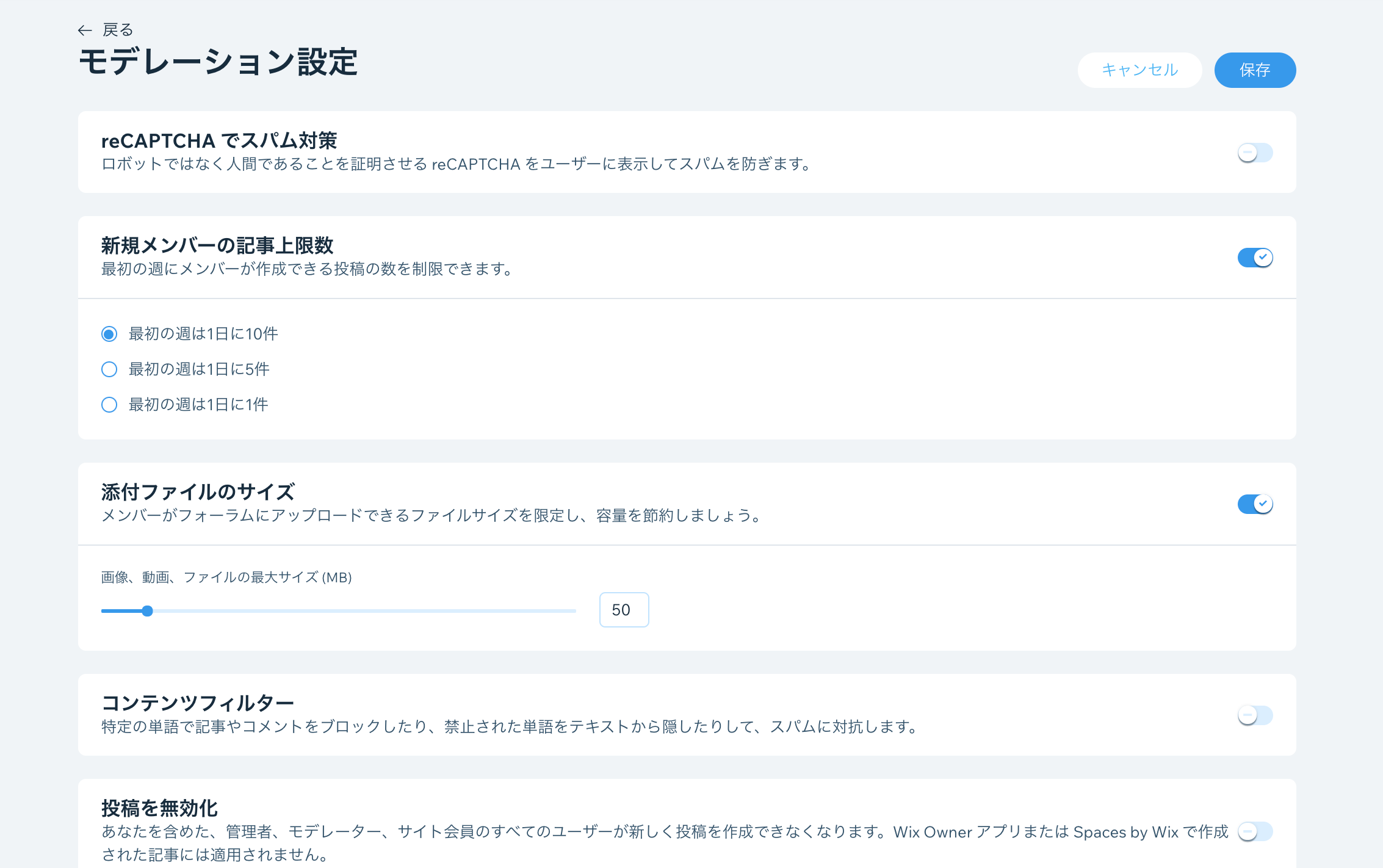Turn off 添付ファイルのサイズ toggle
Screen dimensions: 1383x868
coord(1255,504)
